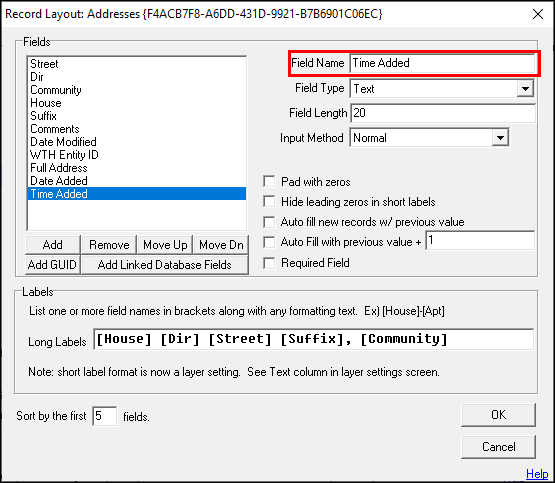Screen dimensions: 555x483
Task: Click into the Field Name input box
Action: (442, 63)
